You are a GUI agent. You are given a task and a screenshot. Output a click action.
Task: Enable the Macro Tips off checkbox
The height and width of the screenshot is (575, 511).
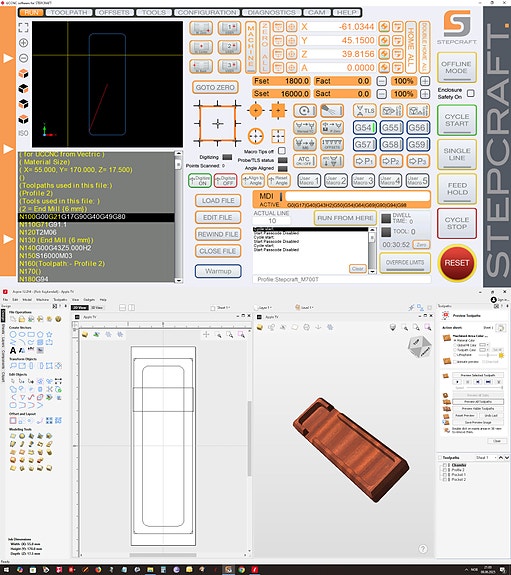(x=281, y=151)
